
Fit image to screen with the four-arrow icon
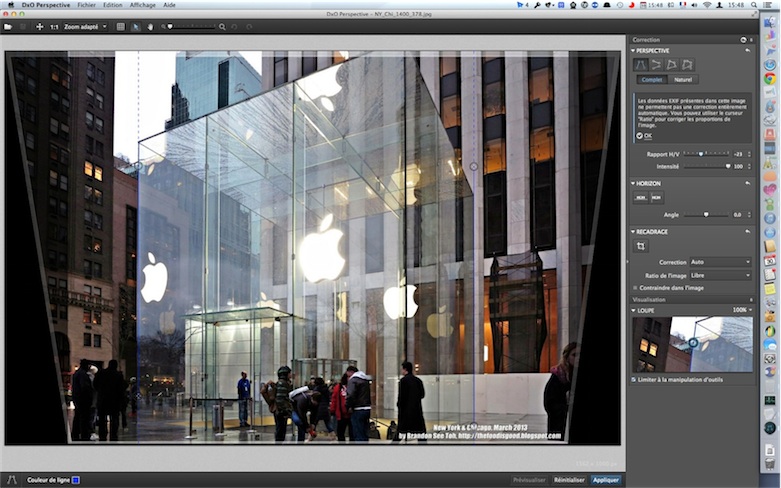[39, 27]
